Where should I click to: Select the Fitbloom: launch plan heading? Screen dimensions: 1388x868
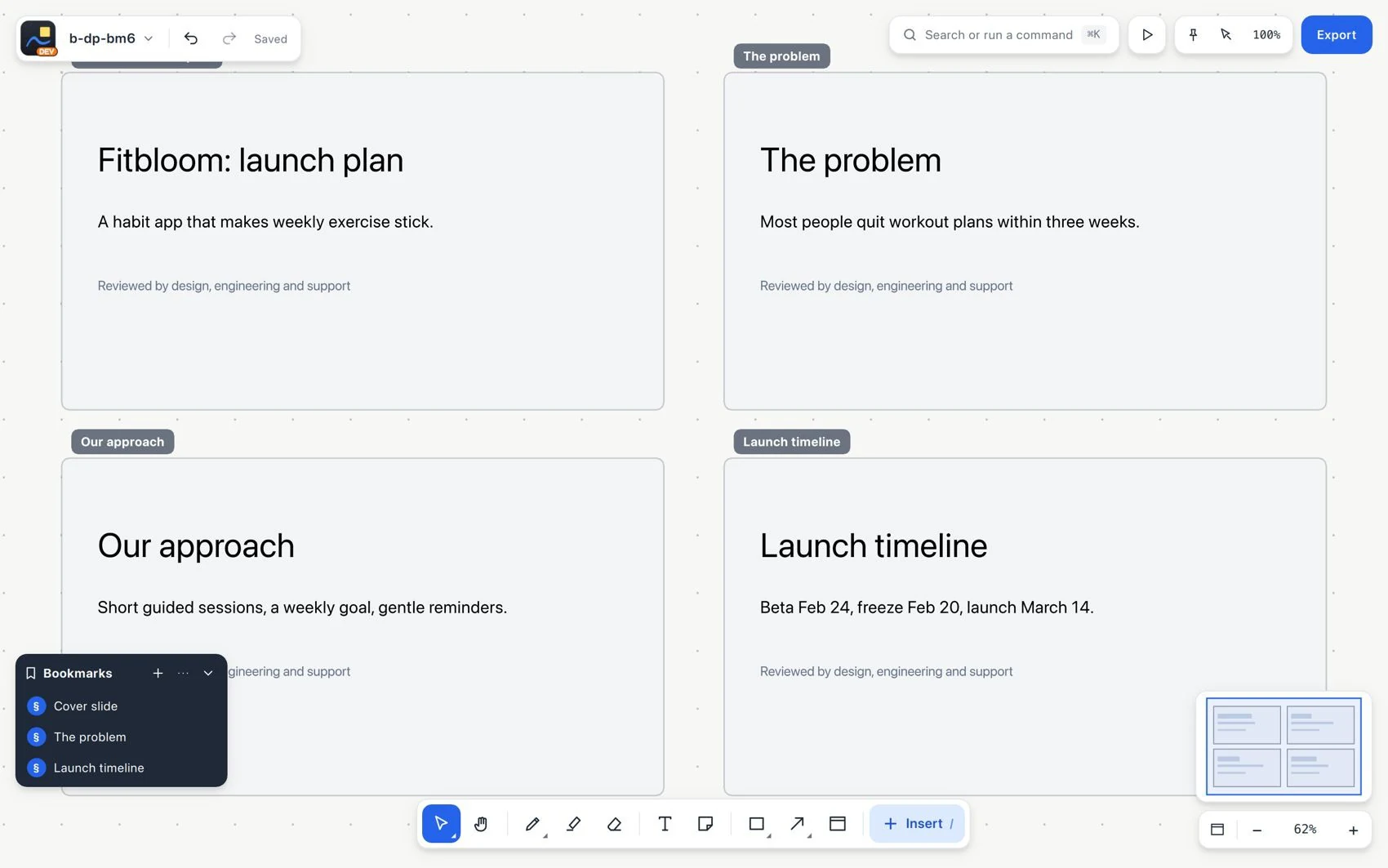[x=251, y=160]
